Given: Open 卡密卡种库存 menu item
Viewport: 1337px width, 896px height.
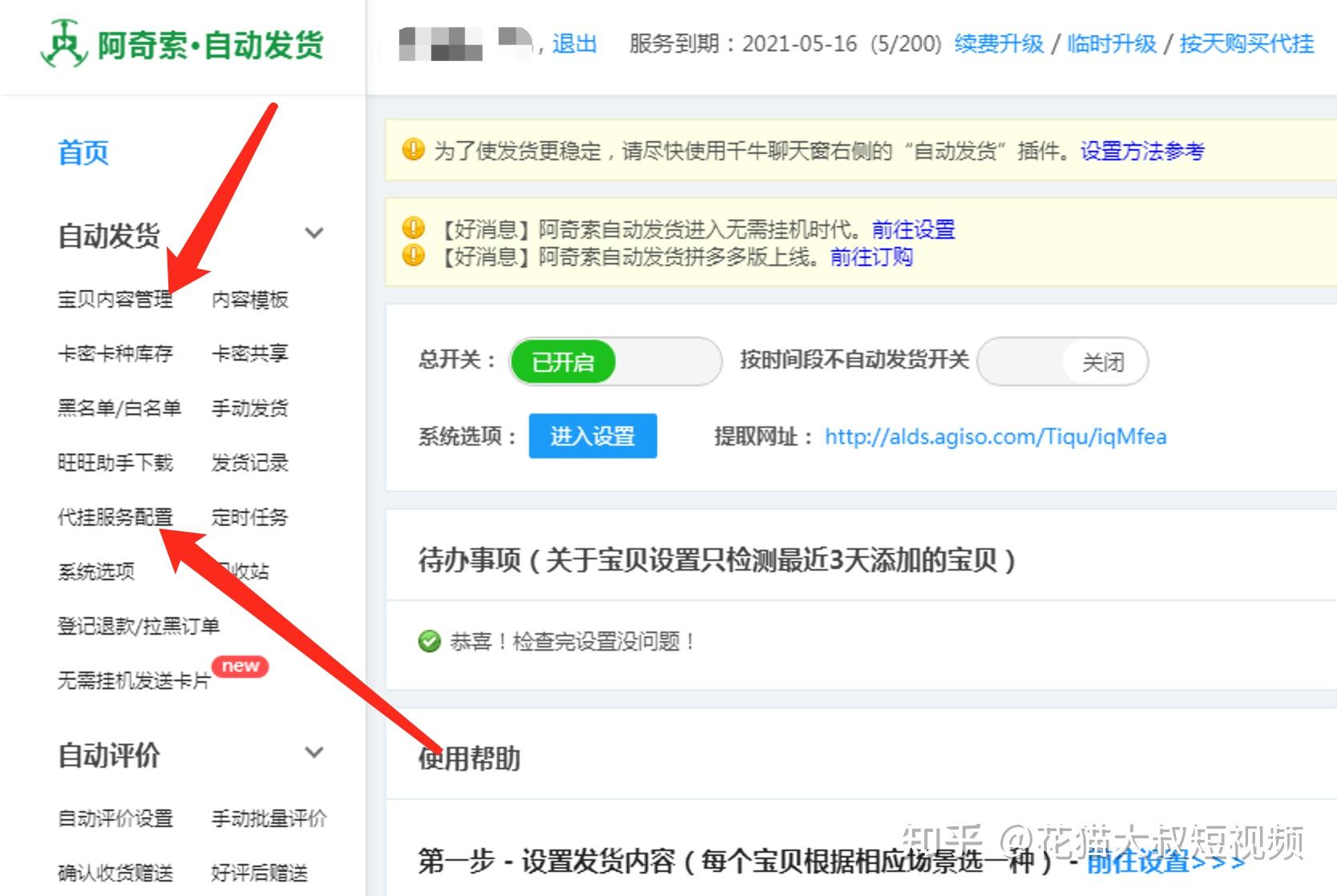Looking at the screenshot, I should click(115, 353).
